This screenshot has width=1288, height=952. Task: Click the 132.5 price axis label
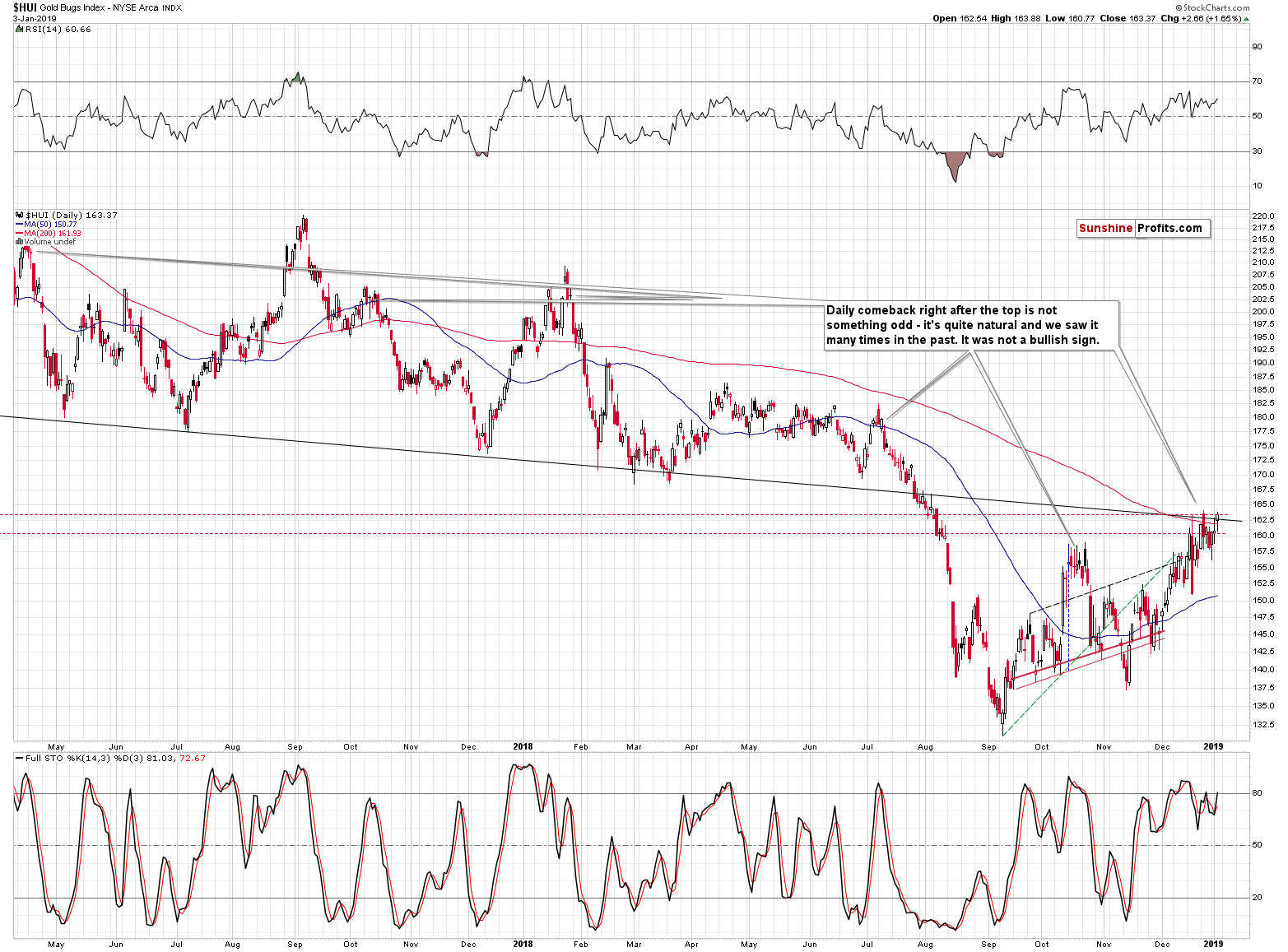point(1262,724)
